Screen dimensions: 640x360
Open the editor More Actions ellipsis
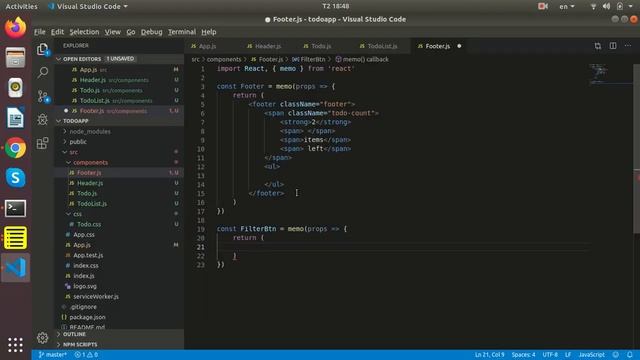point(628,46)
